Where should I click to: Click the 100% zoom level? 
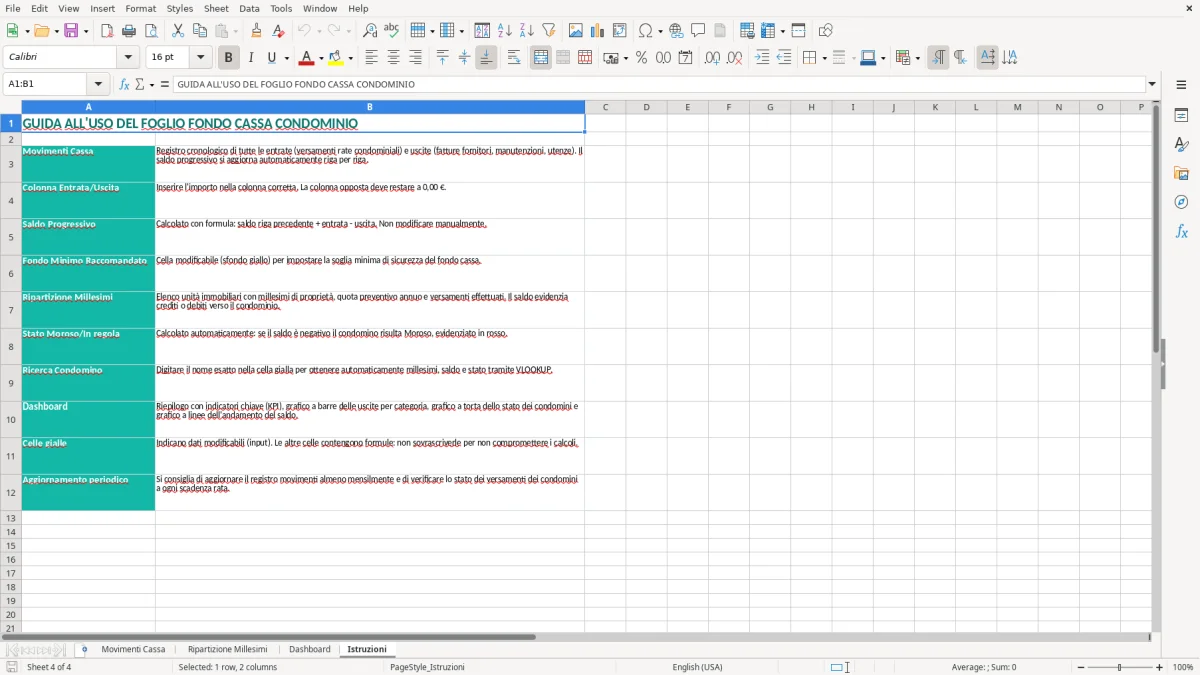(1182, 667)
